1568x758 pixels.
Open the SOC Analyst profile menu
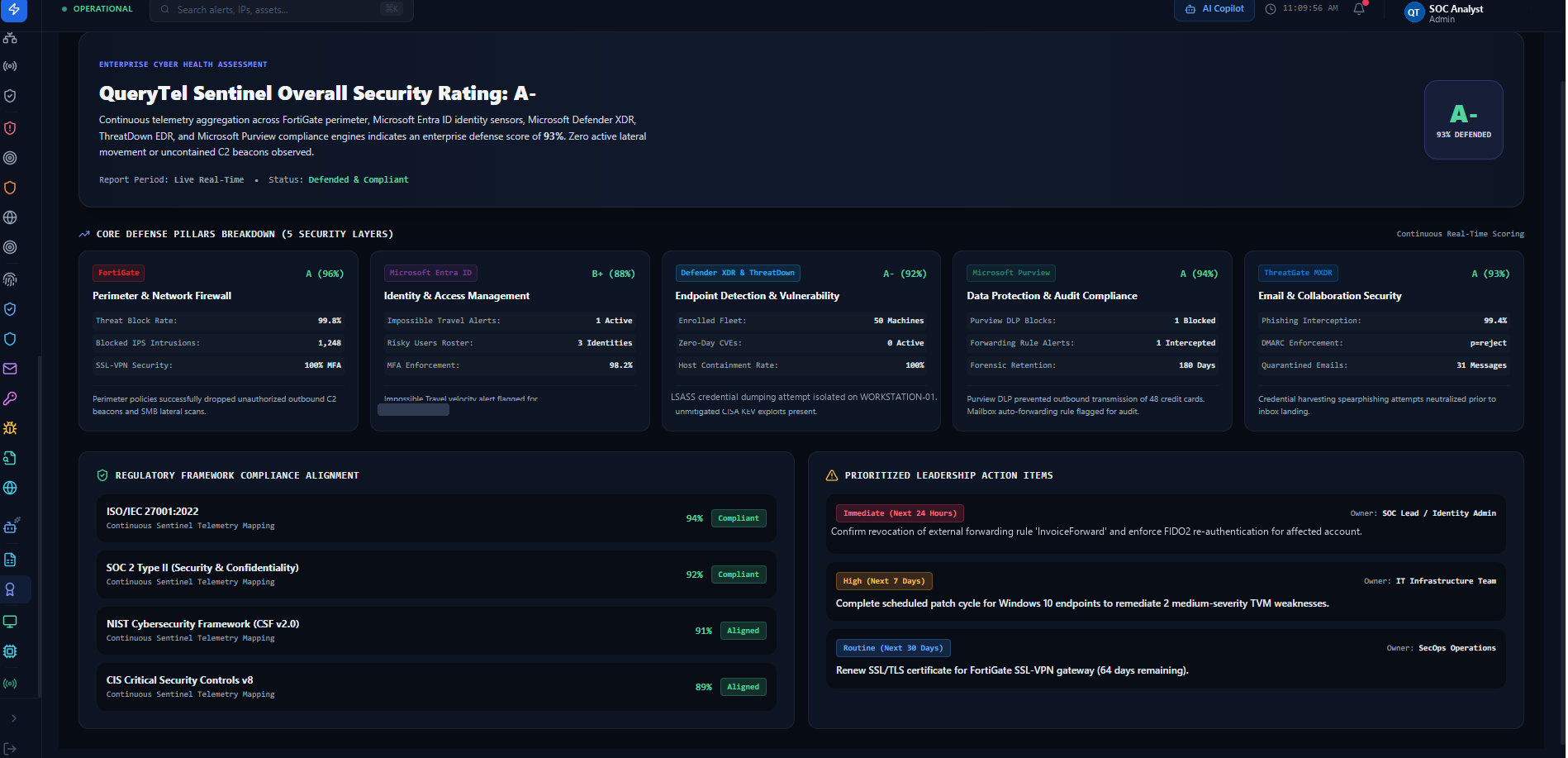pyautogui.click(x=1444, y=12)
